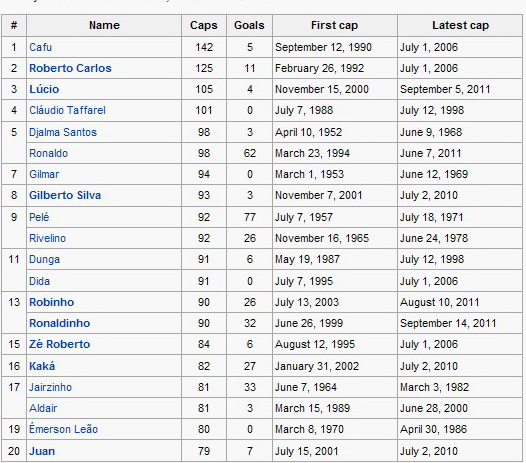This screenshot has height=463, width=526.
Task: Open the Aldair link
Action: 43,408
